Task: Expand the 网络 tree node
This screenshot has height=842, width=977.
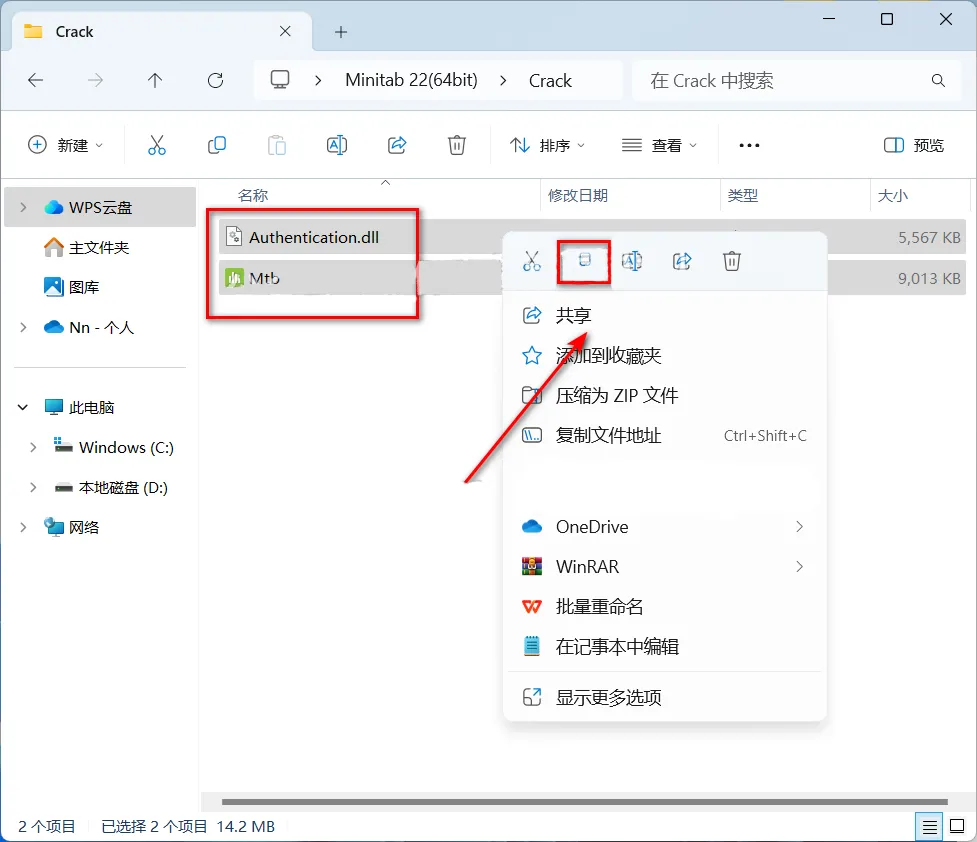Action: click(24, 527)
